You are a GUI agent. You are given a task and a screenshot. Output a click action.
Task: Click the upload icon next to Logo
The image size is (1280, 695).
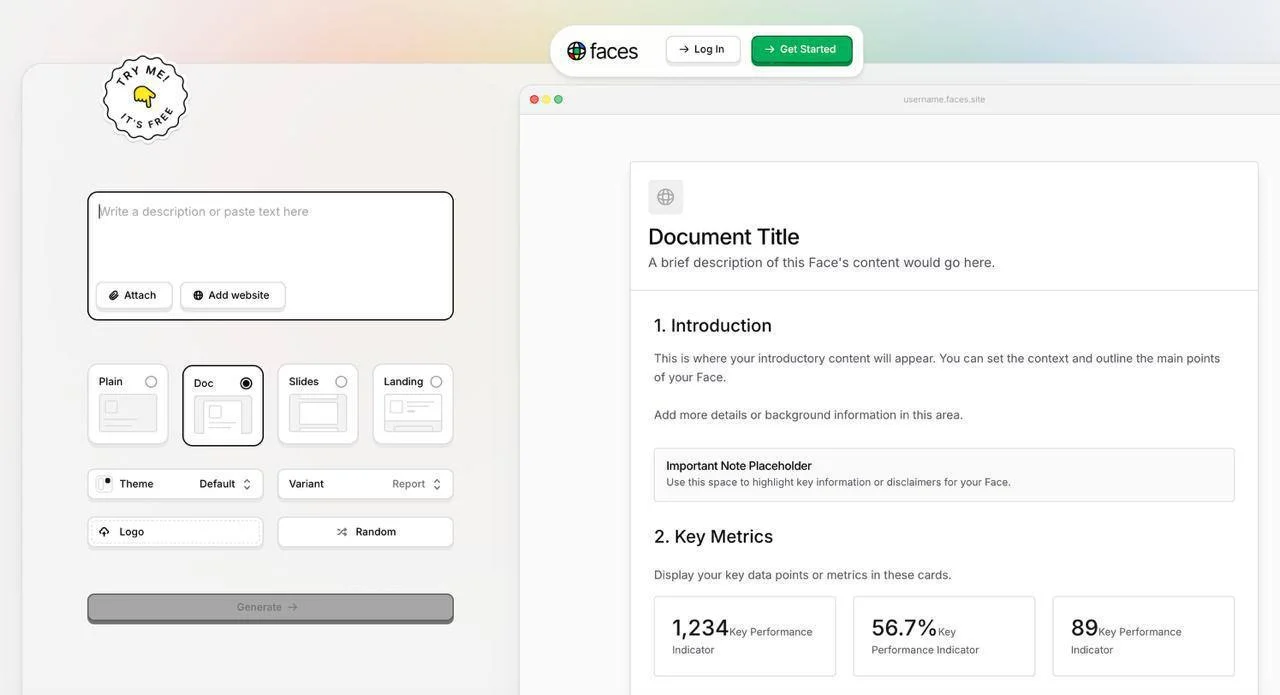tap(104, 532)
